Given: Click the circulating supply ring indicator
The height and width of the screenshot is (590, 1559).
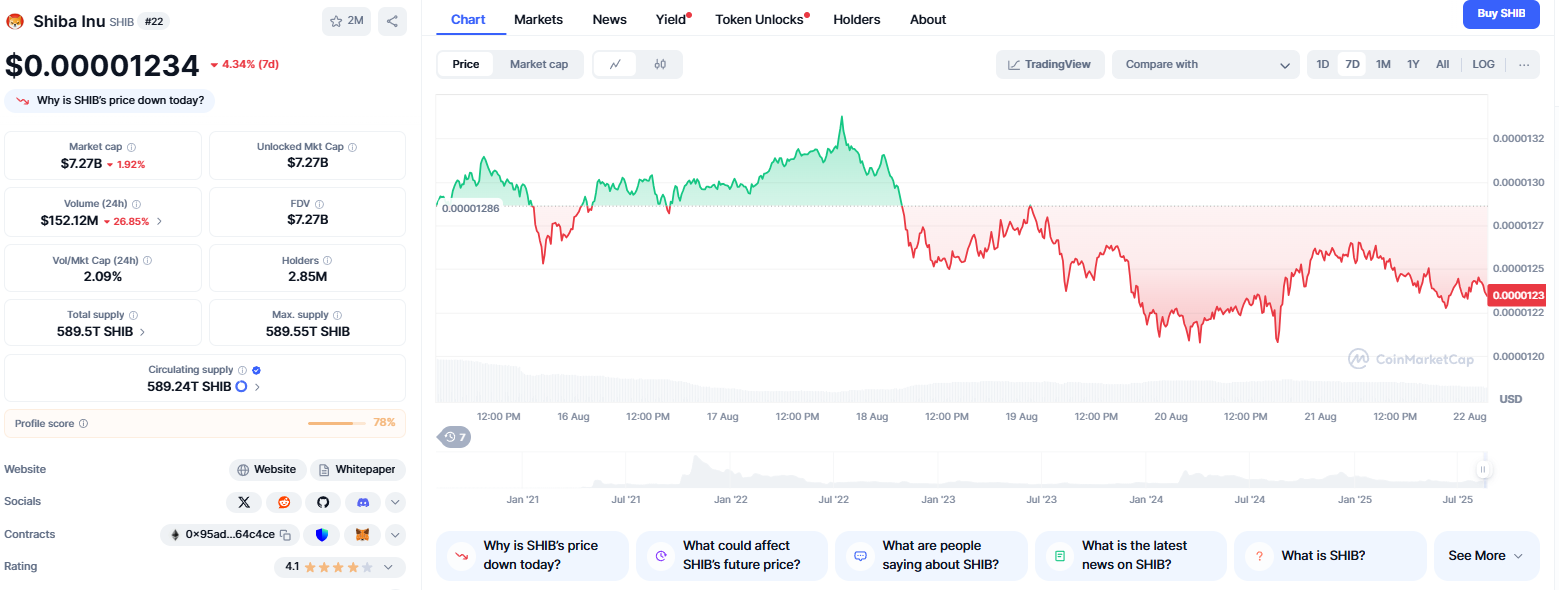Looking at the screenshot, I should click(x=241, y=386).
